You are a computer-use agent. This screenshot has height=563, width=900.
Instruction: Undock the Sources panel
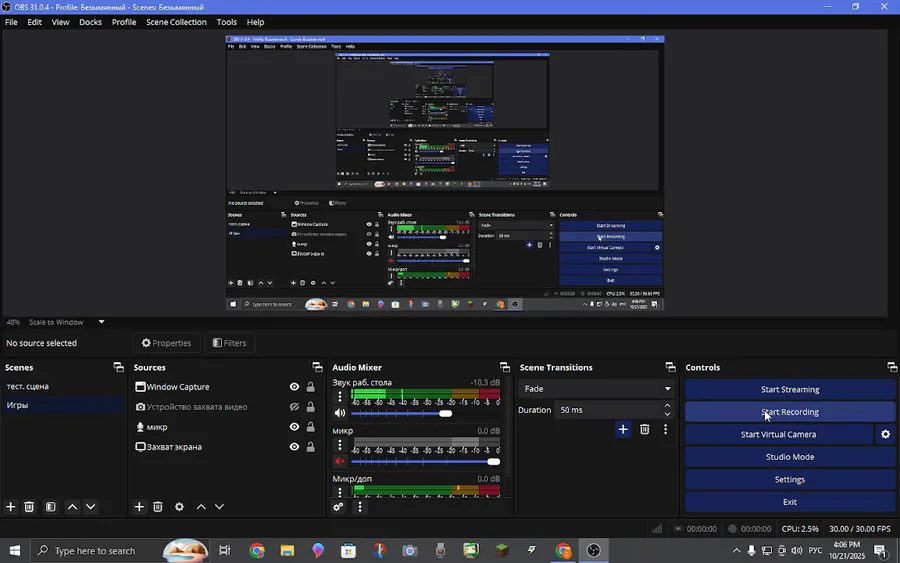[317, 367]
